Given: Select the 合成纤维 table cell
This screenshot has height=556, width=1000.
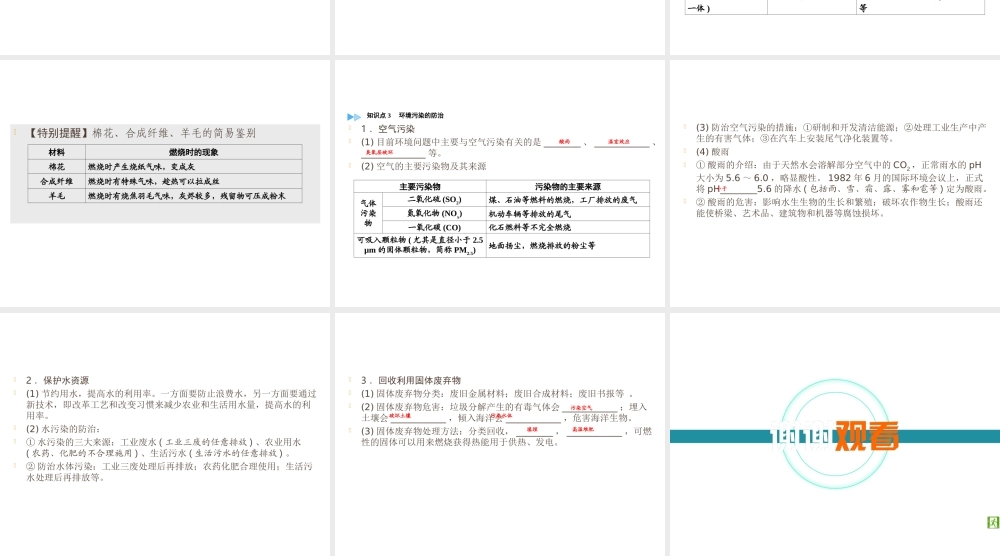Looking at the screenshot, I should (57, 181).
